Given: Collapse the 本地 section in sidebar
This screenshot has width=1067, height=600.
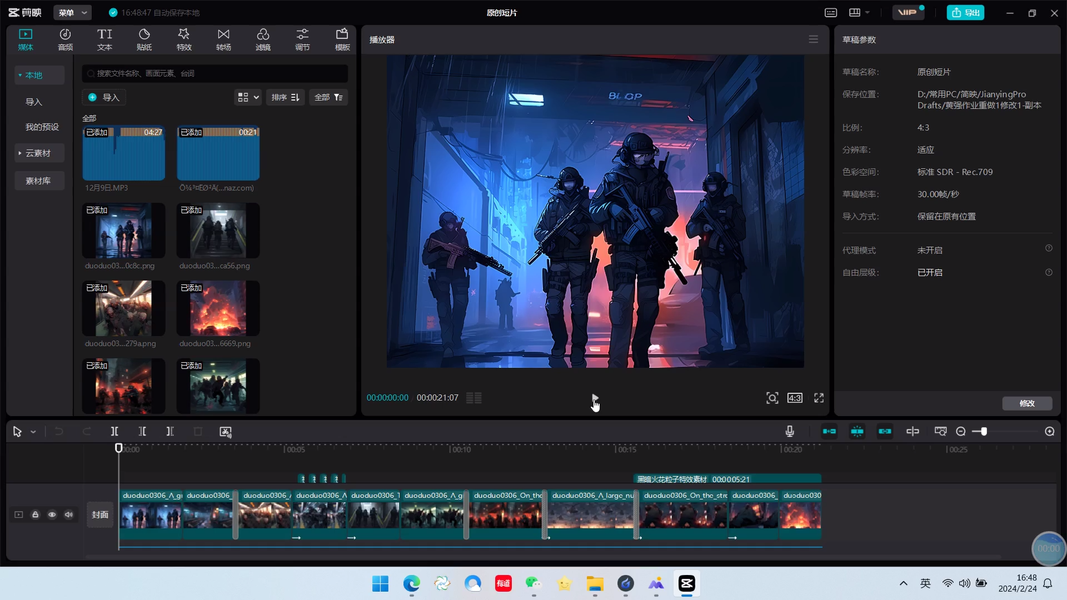Looking at the screenshot, I should tap(39, 75).
